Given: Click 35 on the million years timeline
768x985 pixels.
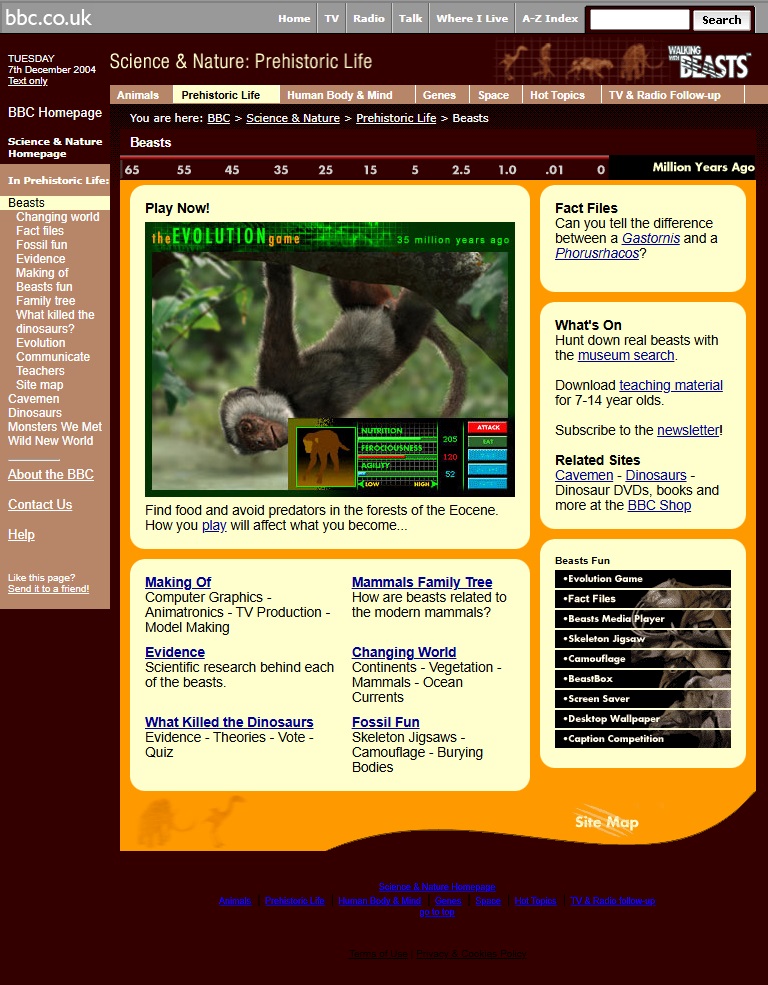Looking at the screenshot, I should [x=281, y=170].
